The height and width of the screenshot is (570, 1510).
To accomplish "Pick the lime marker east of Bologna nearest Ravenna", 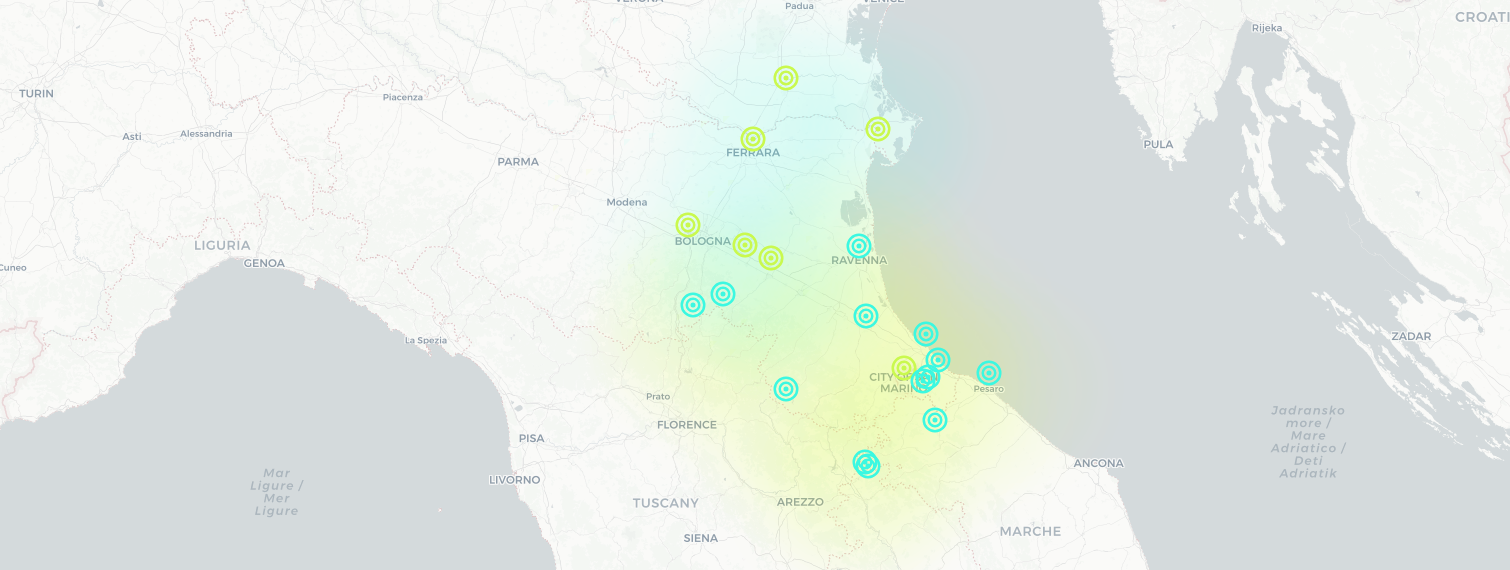I will click(x=771, y=258).
